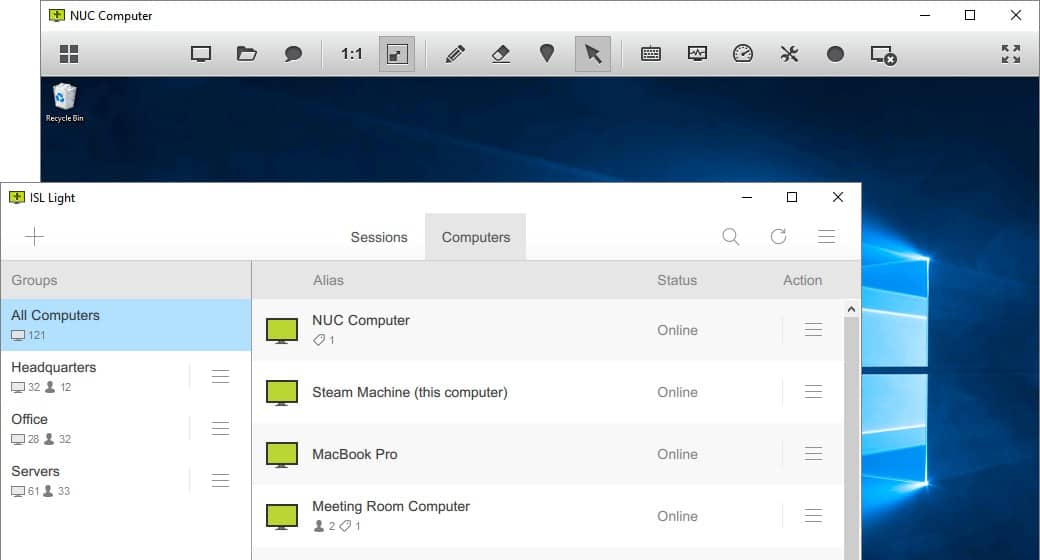Open action menu for NUC Computer row

813,330
